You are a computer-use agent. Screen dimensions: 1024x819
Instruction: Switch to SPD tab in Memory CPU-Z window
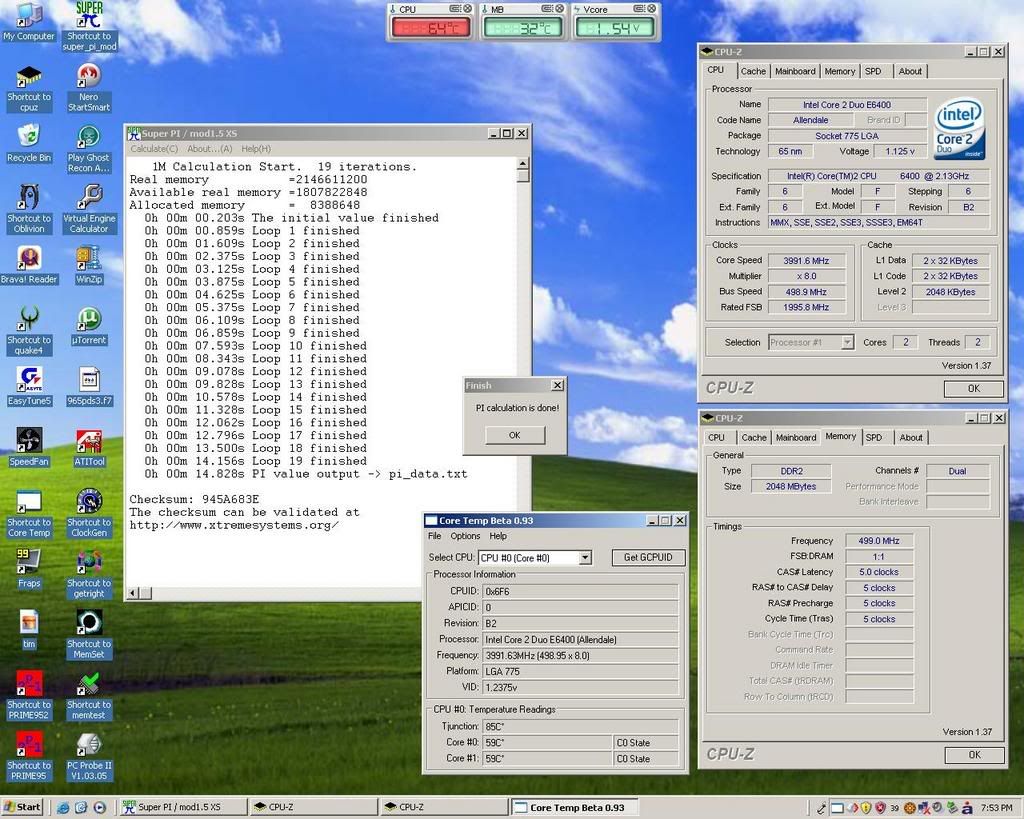click(x=873, y=437)
